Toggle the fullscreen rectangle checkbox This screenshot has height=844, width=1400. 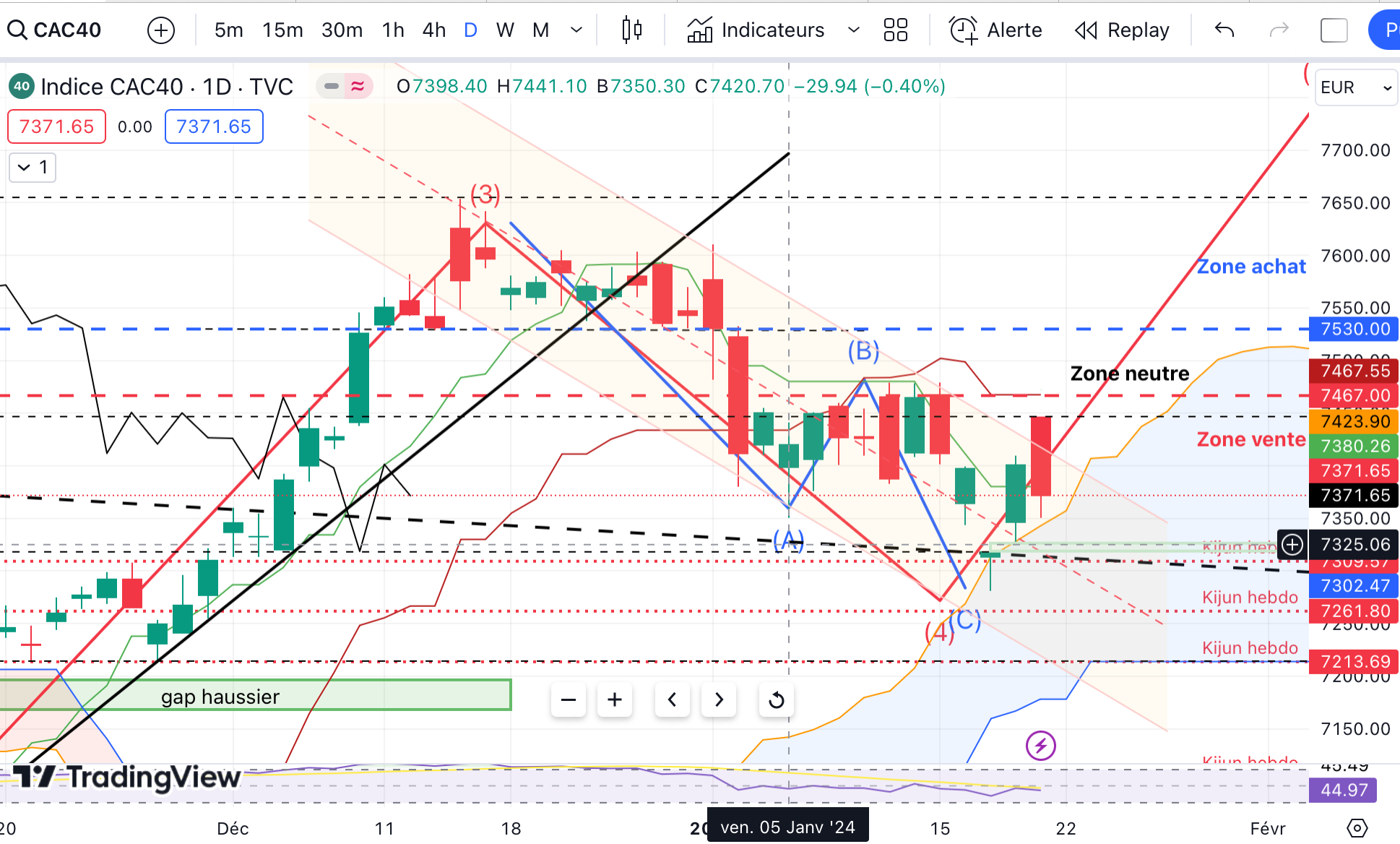pos(1334,30)
